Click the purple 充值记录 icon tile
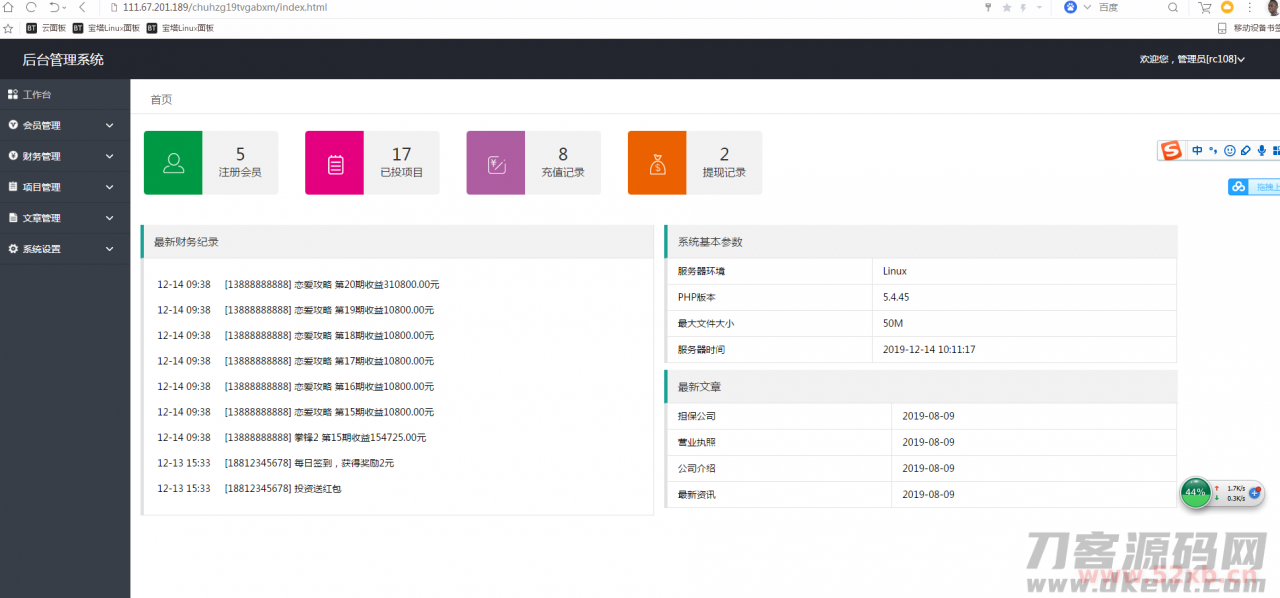Screen dimensions: 1280x598 click(x=496, y=163)
